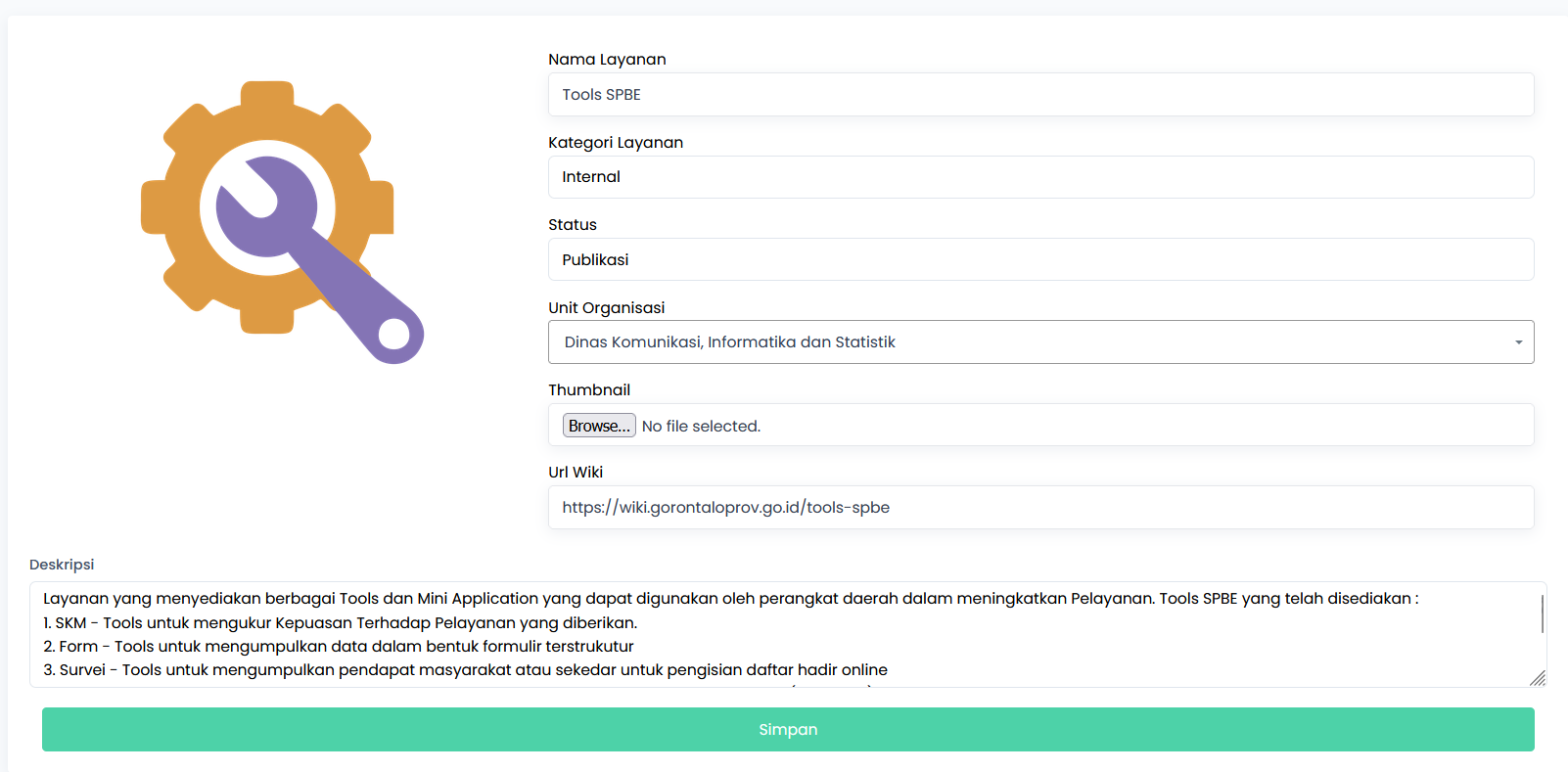Click the Thumbnail label
Viewport: 1568px width, 772px height.
[x=589, y=390]
